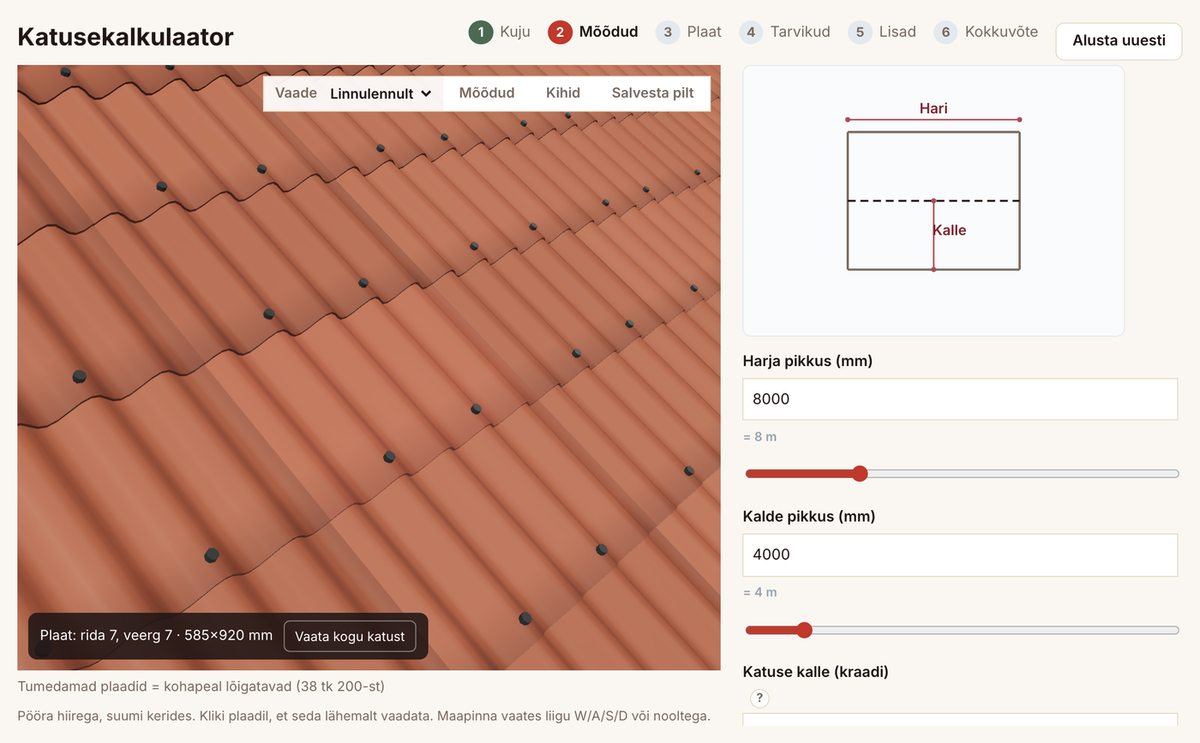The image size is (1200, 743).
Task: Open Kihid in the viewer toolbar
Action: [563, 93]
